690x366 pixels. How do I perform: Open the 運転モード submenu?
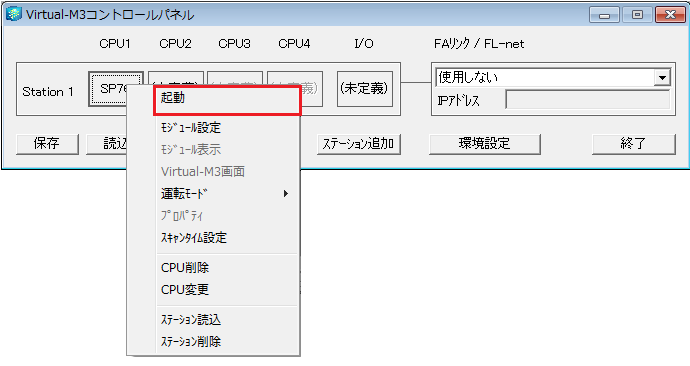(x=227, y=194)
